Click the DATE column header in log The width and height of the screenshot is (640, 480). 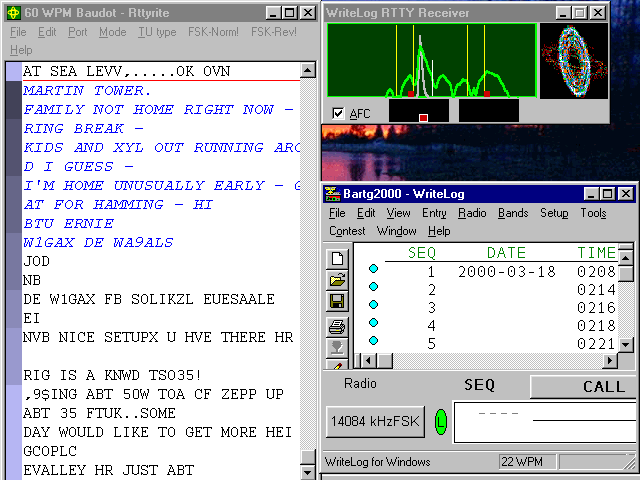point(506,253)
